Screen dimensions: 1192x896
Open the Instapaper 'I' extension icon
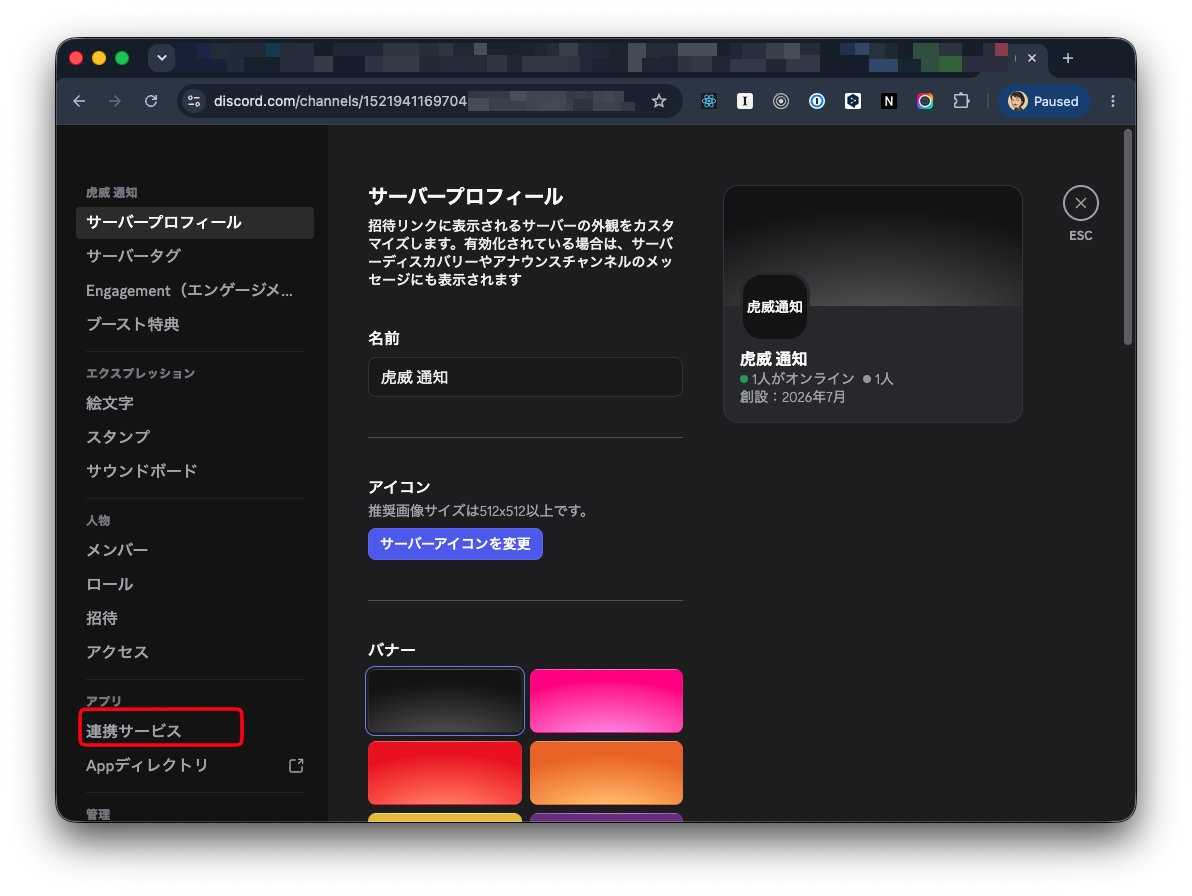(745, 101)
